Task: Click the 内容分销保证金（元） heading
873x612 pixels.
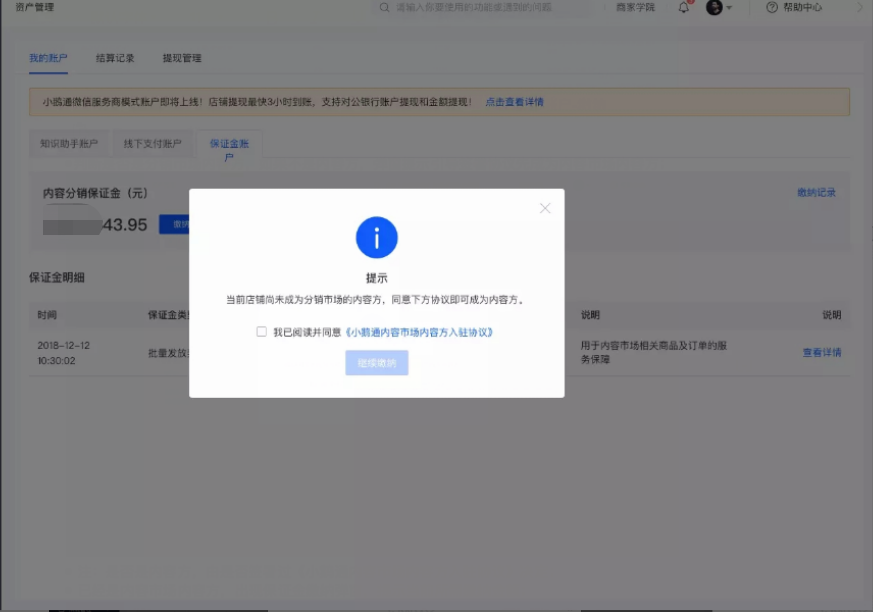Action: [x=95, y=193]
